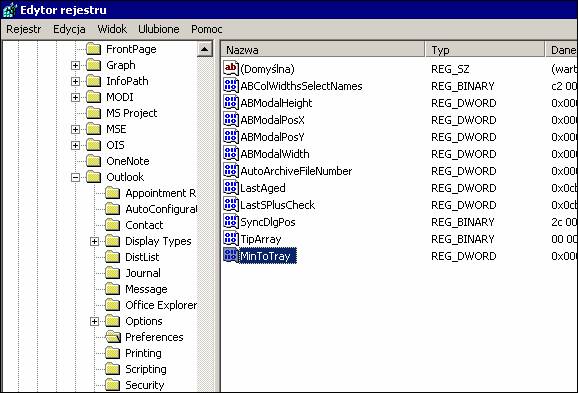Viewport: 578px width, 393px height.
Task: Click the ABColWidthsSelectNames binary icon
Action: 231,86
